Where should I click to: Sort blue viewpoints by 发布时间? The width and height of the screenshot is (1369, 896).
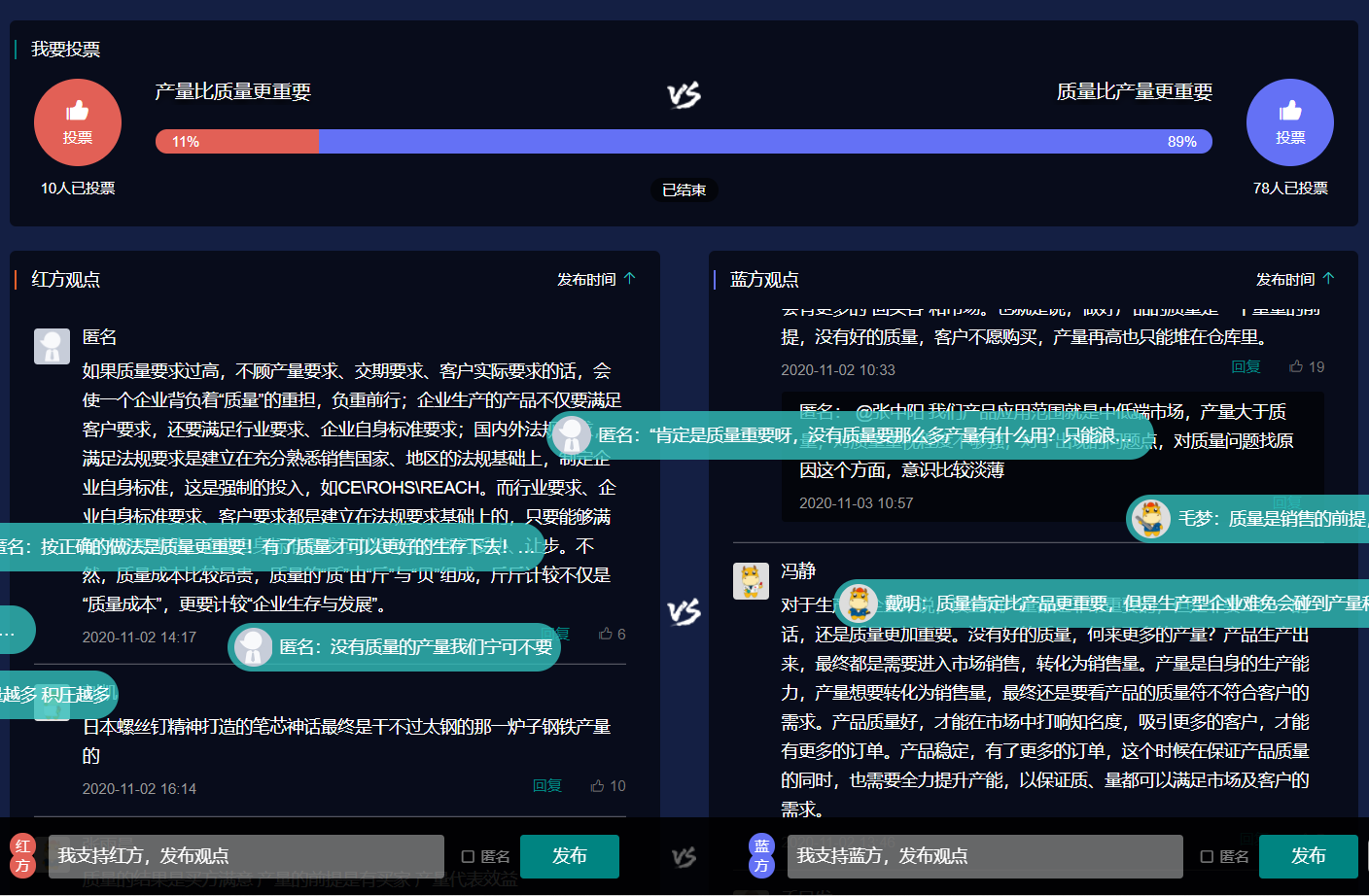tap(1294, 279)
